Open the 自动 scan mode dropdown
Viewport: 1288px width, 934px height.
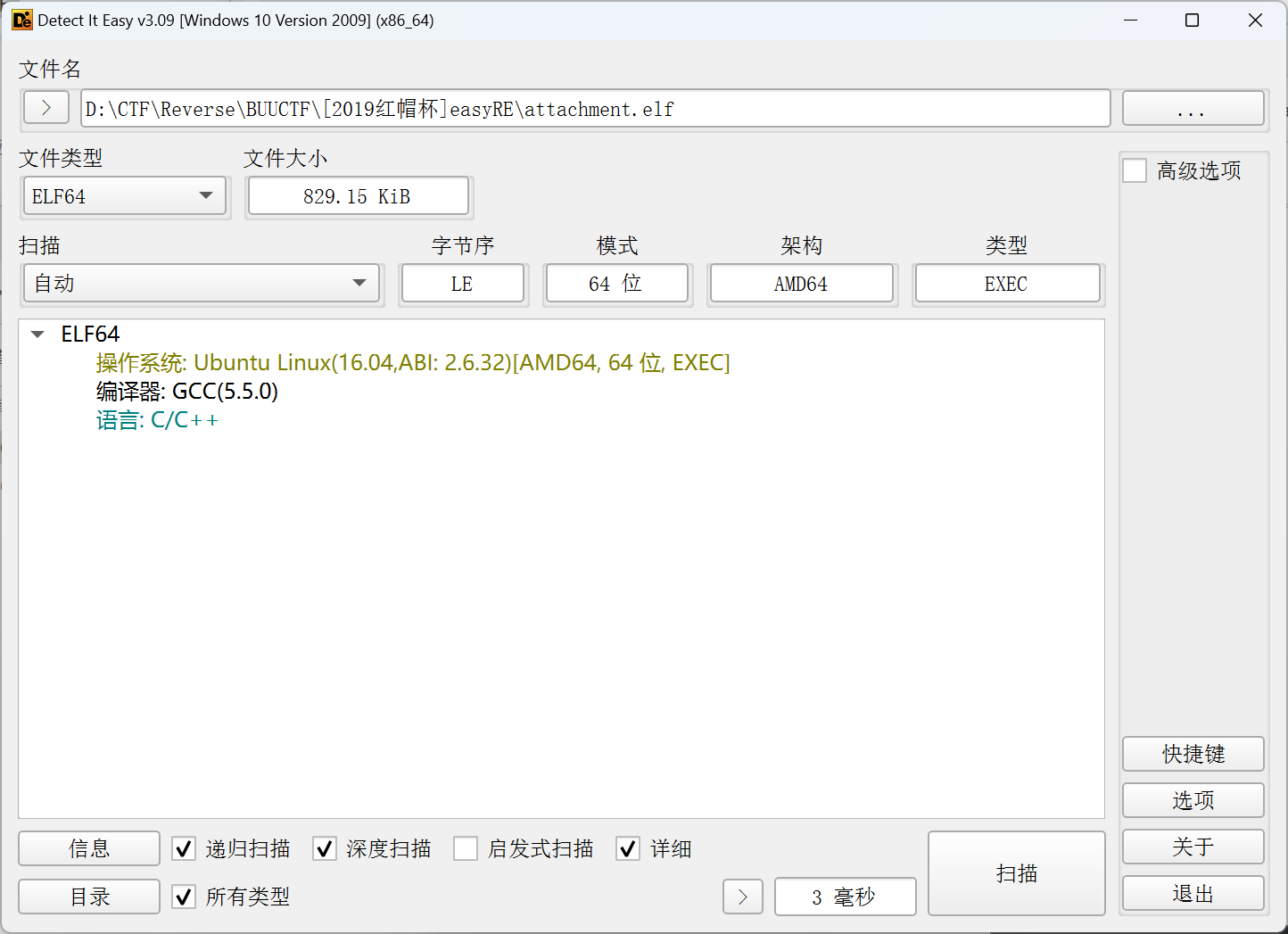(202, 284)
